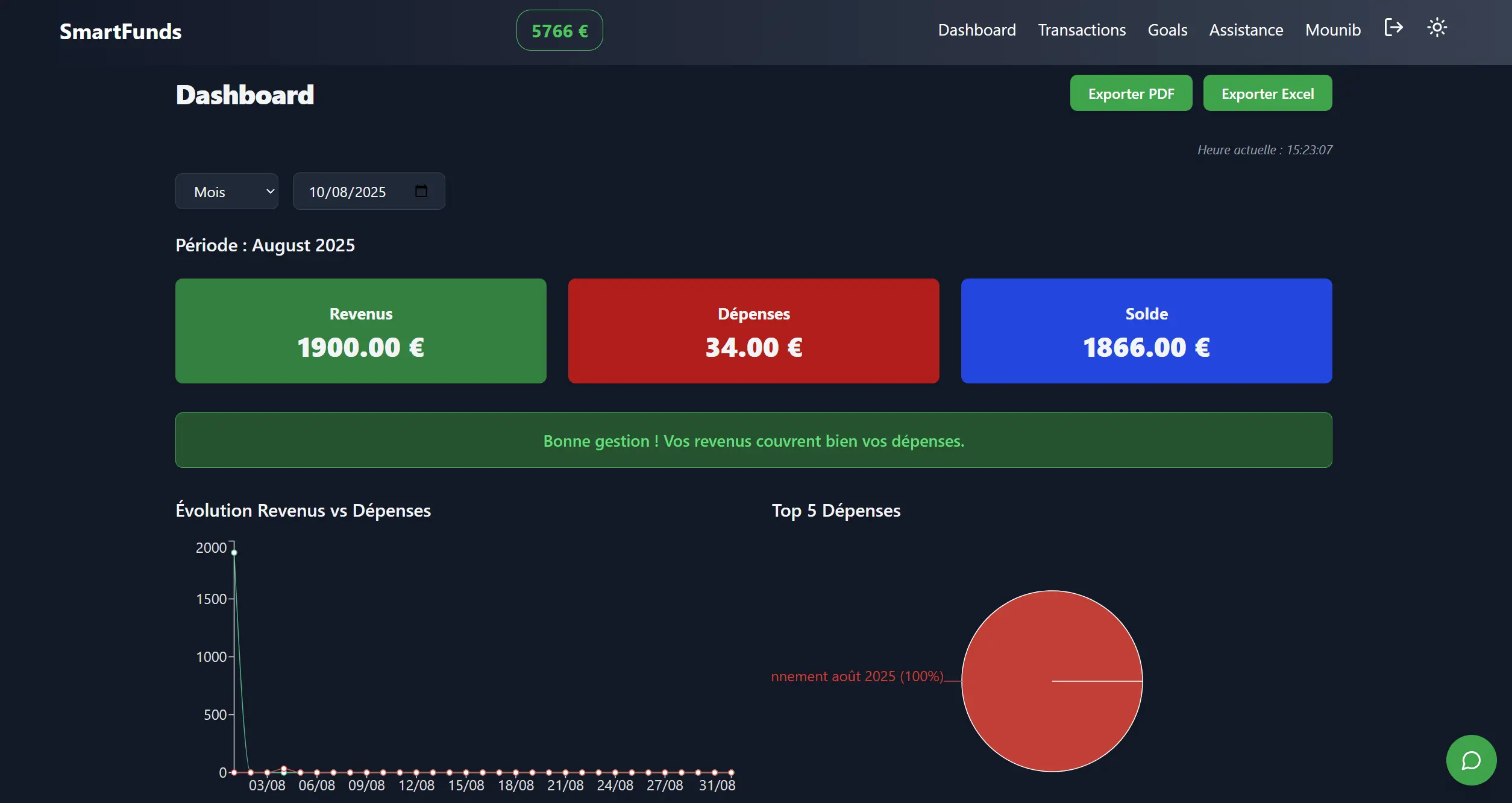Image resolution: width=1512 pixels, height=803 pixels.
Task: Go to the Transactions page
Action: tap(1082, 30)
